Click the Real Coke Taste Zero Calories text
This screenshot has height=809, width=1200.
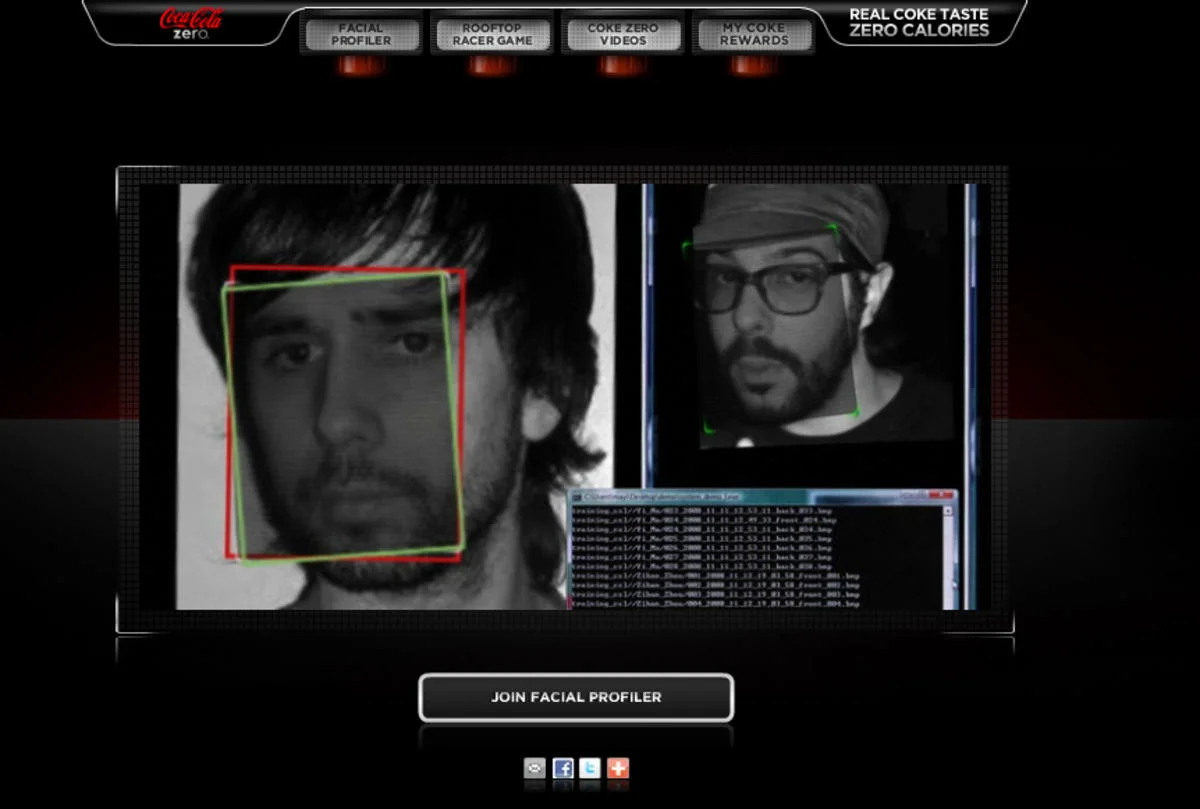(918, 22)
